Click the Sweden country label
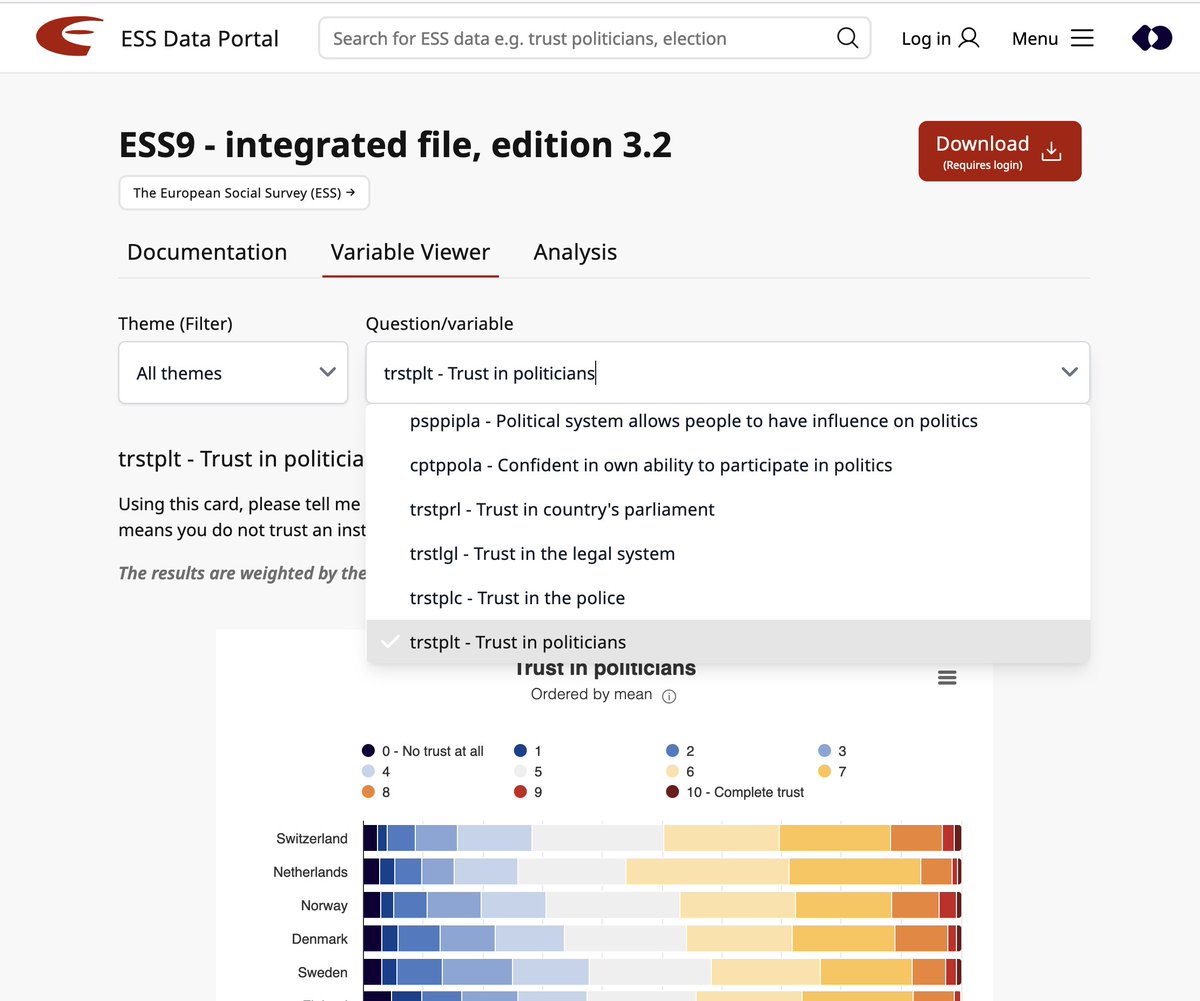Viewport: 1200px width, 1001px height. point(323,972)
